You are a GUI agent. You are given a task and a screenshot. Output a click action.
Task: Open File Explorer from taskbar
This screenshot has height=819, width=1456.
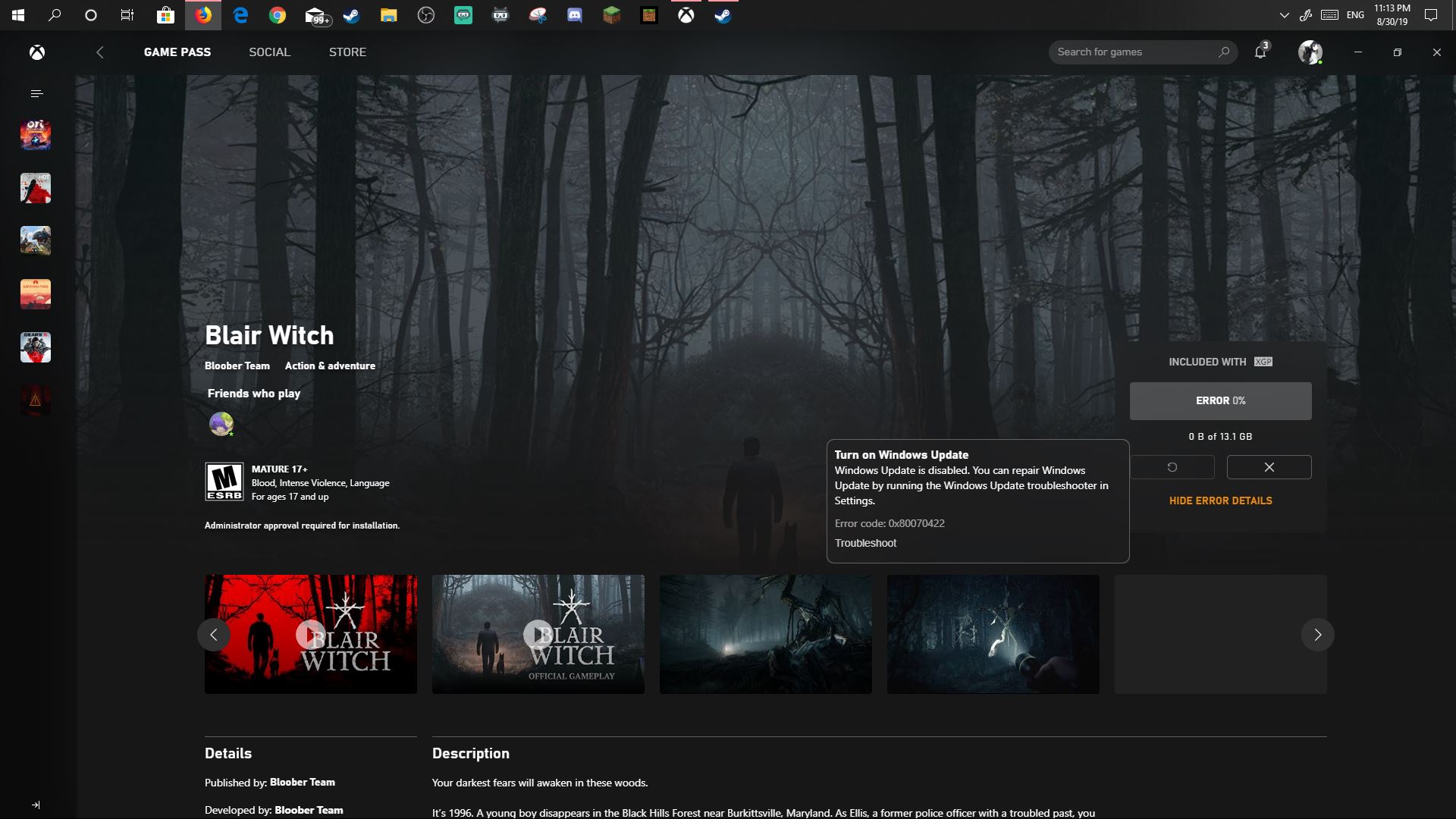(389, 15)
